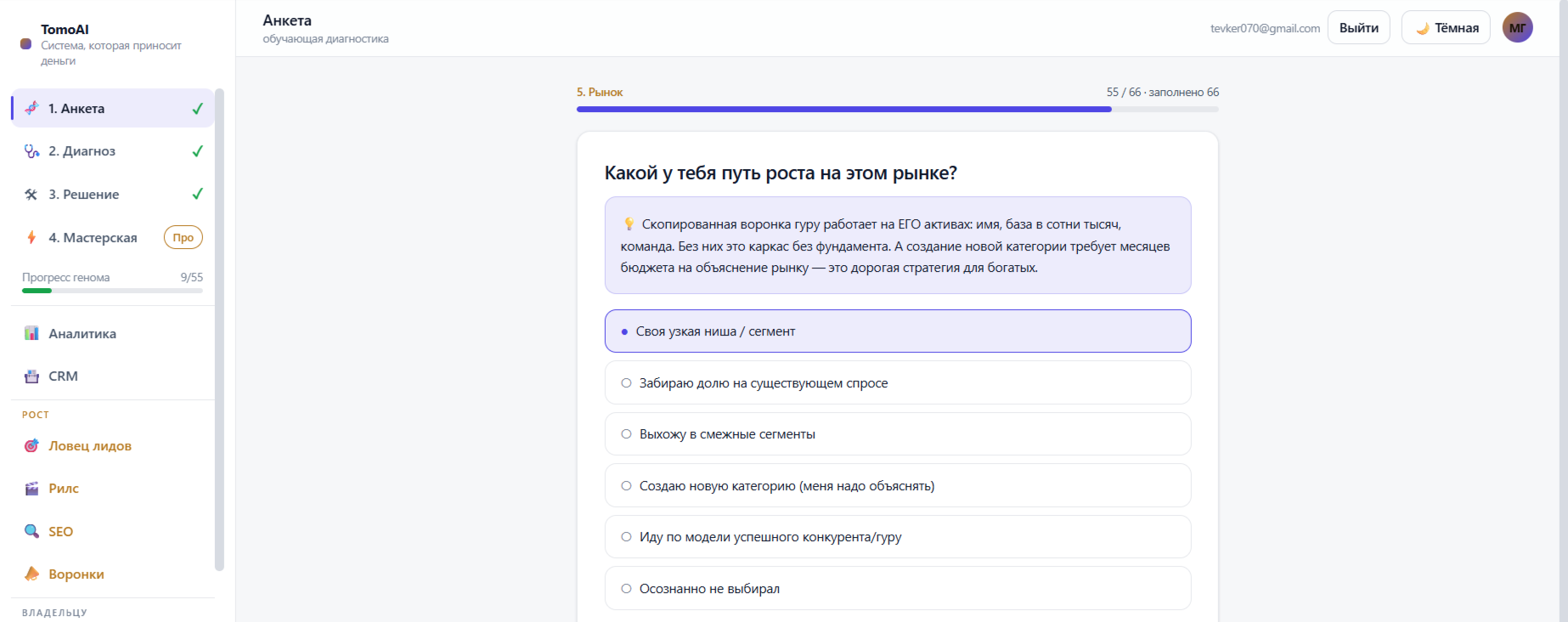Click the Решение tools icon
The image size is (1568, 622).
pyautogui.click(x=31, y=195)
